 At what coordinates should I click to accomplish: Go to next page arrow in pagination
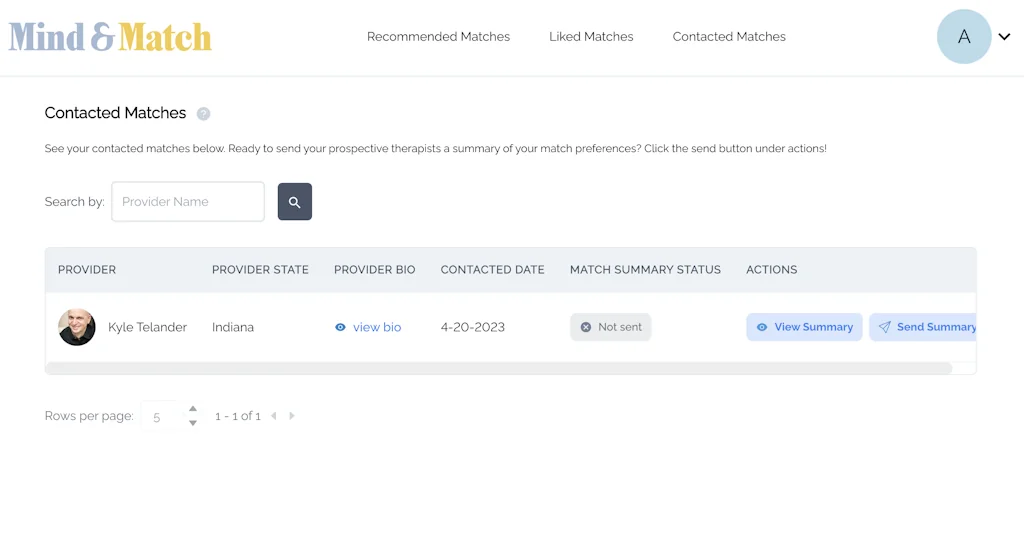click(292, 416)
